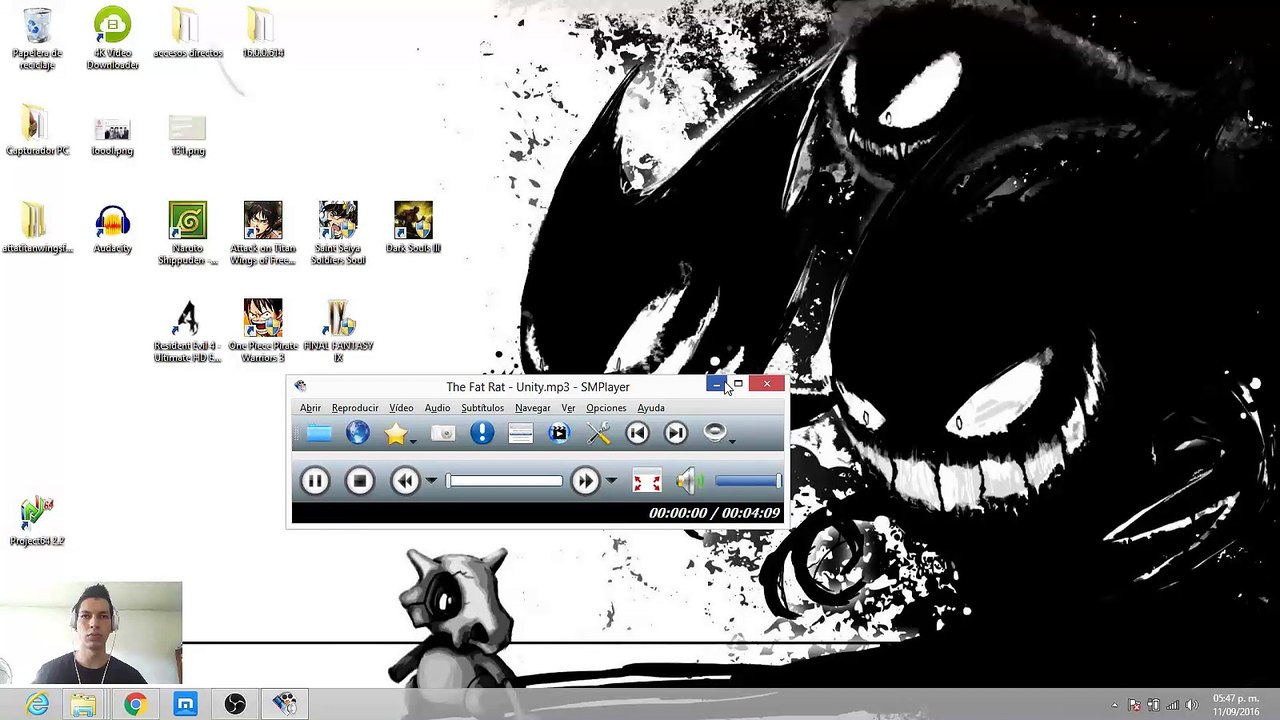Click the globe Open URL icon in SMPlayer
This screenshot has height=720, width=1280.
[358, 433]
